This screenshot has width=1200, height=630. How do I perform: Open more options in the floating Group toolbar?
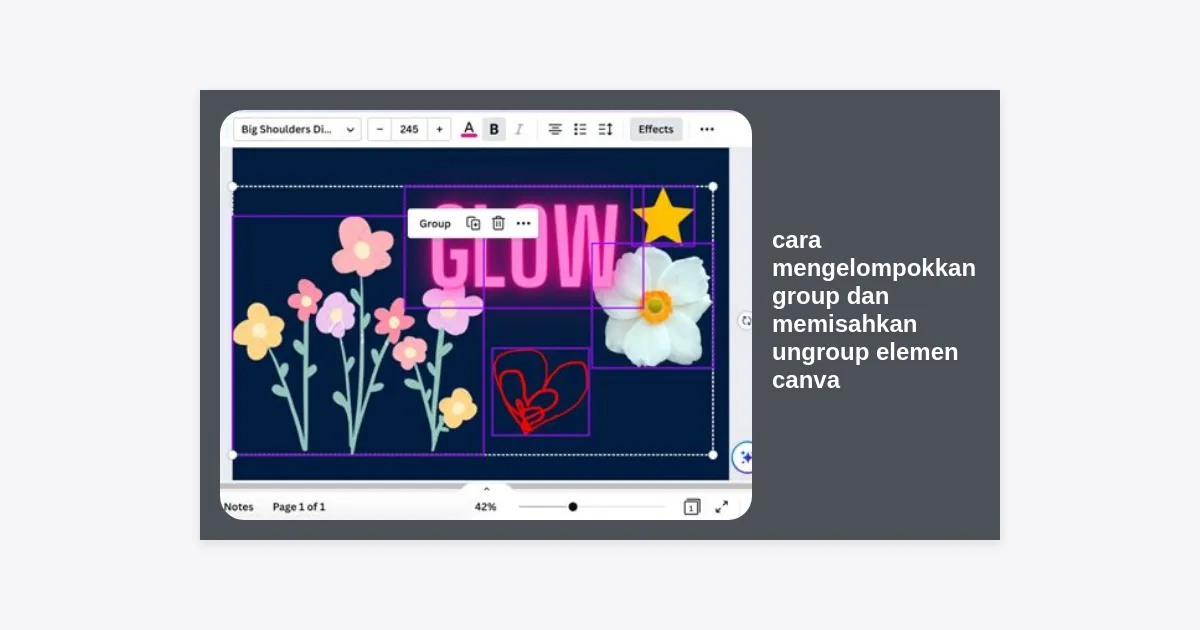pyautogui.click(x=523, y=223)
